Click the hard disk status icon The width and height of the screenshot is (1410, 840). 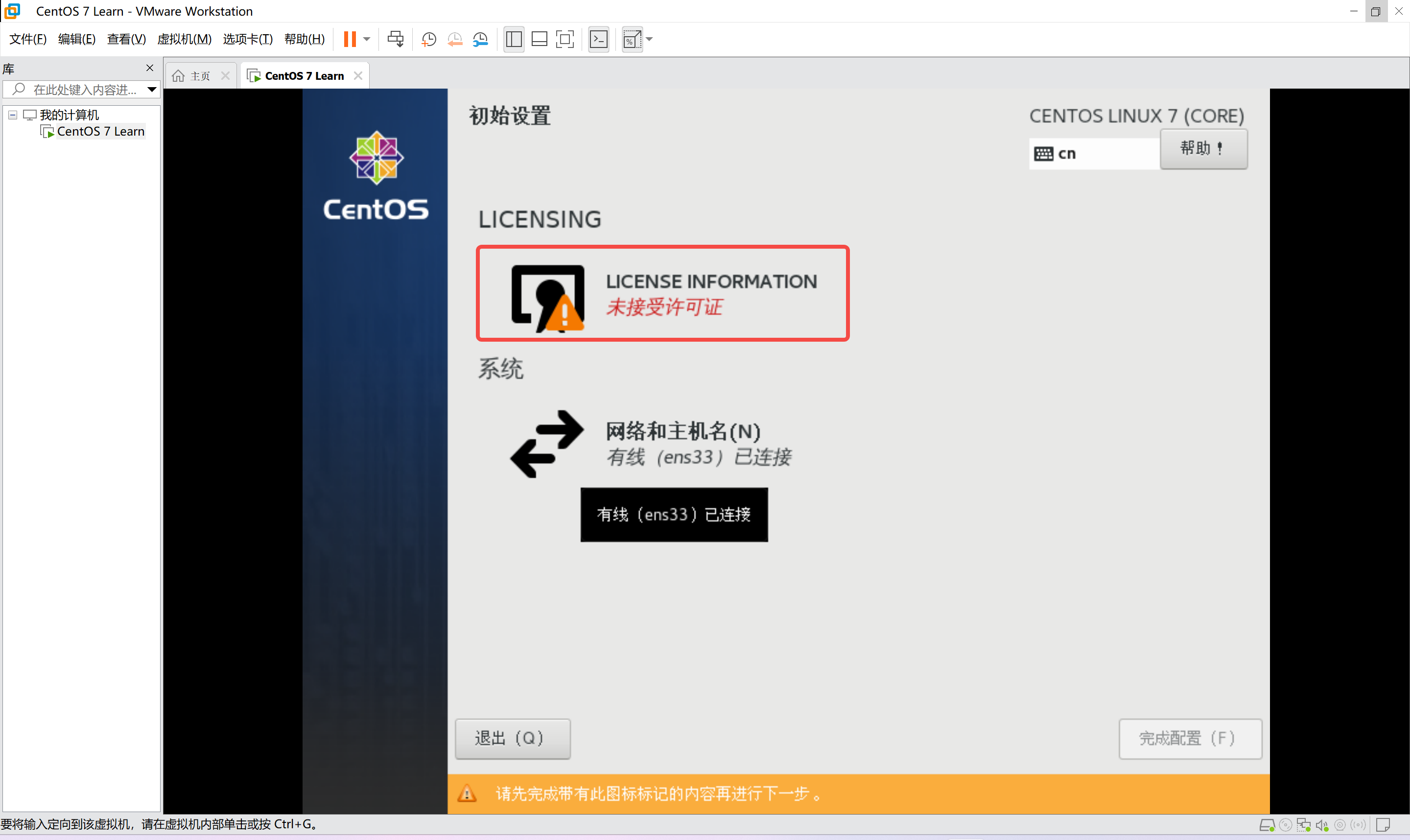[1267, 825]
